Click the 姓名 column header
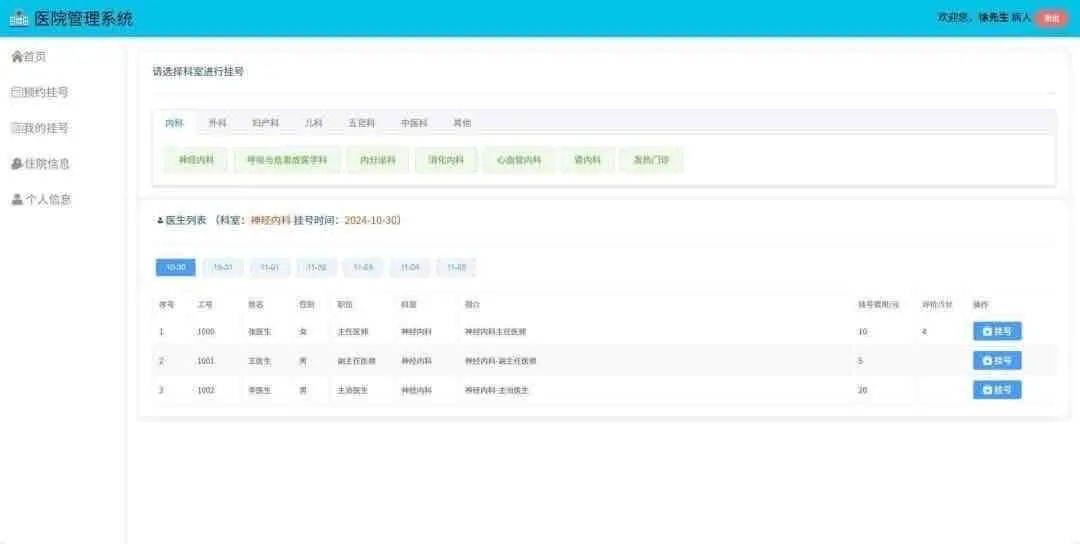 coord(256,304)
